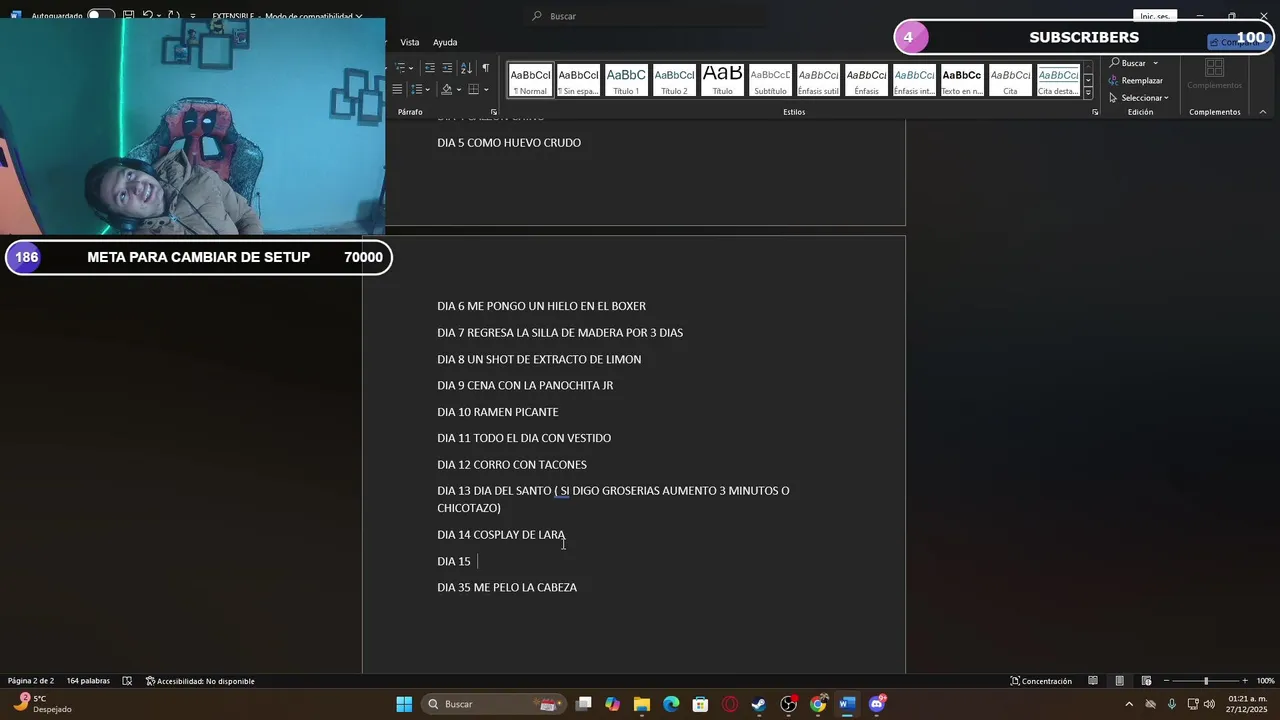The height and width of the screenshot is (720, 1280).
Task: Collapse the ribbon with the chevron
Action: [x=1263, y=112]
